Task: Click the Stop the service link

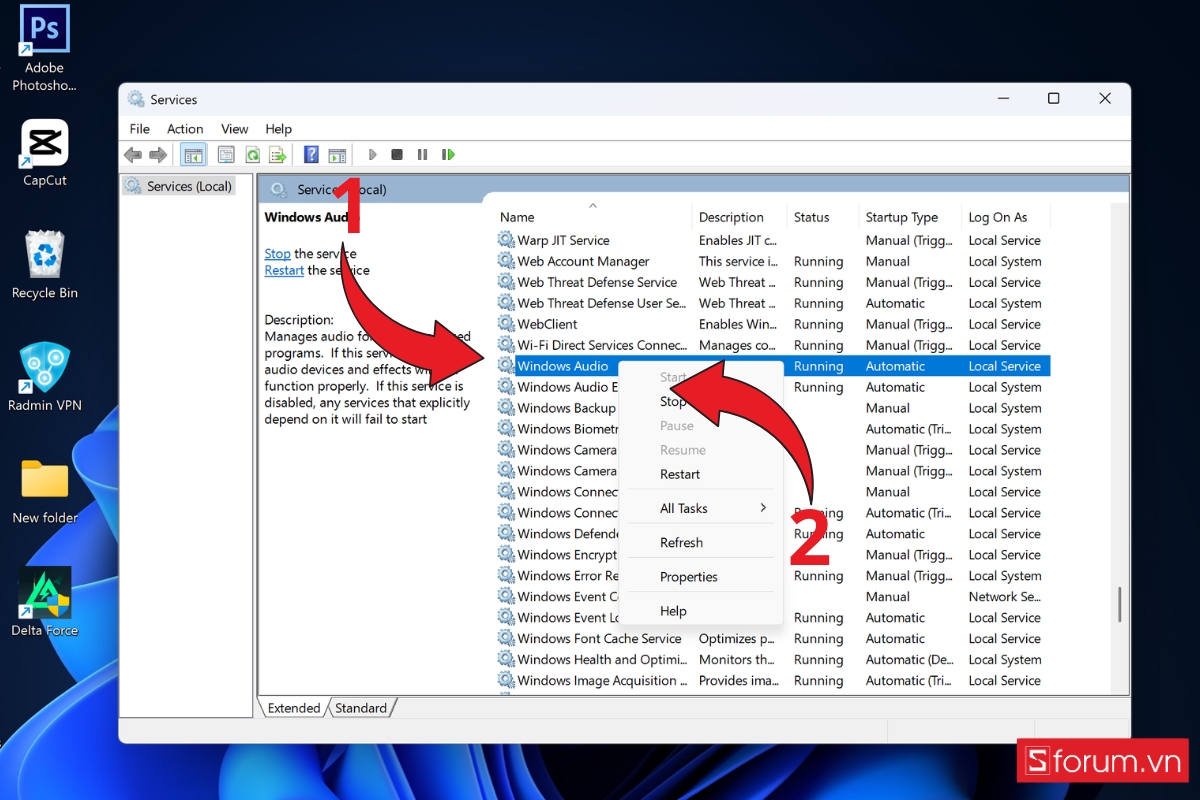Action: pyautogui.click(x=277, y=254)
